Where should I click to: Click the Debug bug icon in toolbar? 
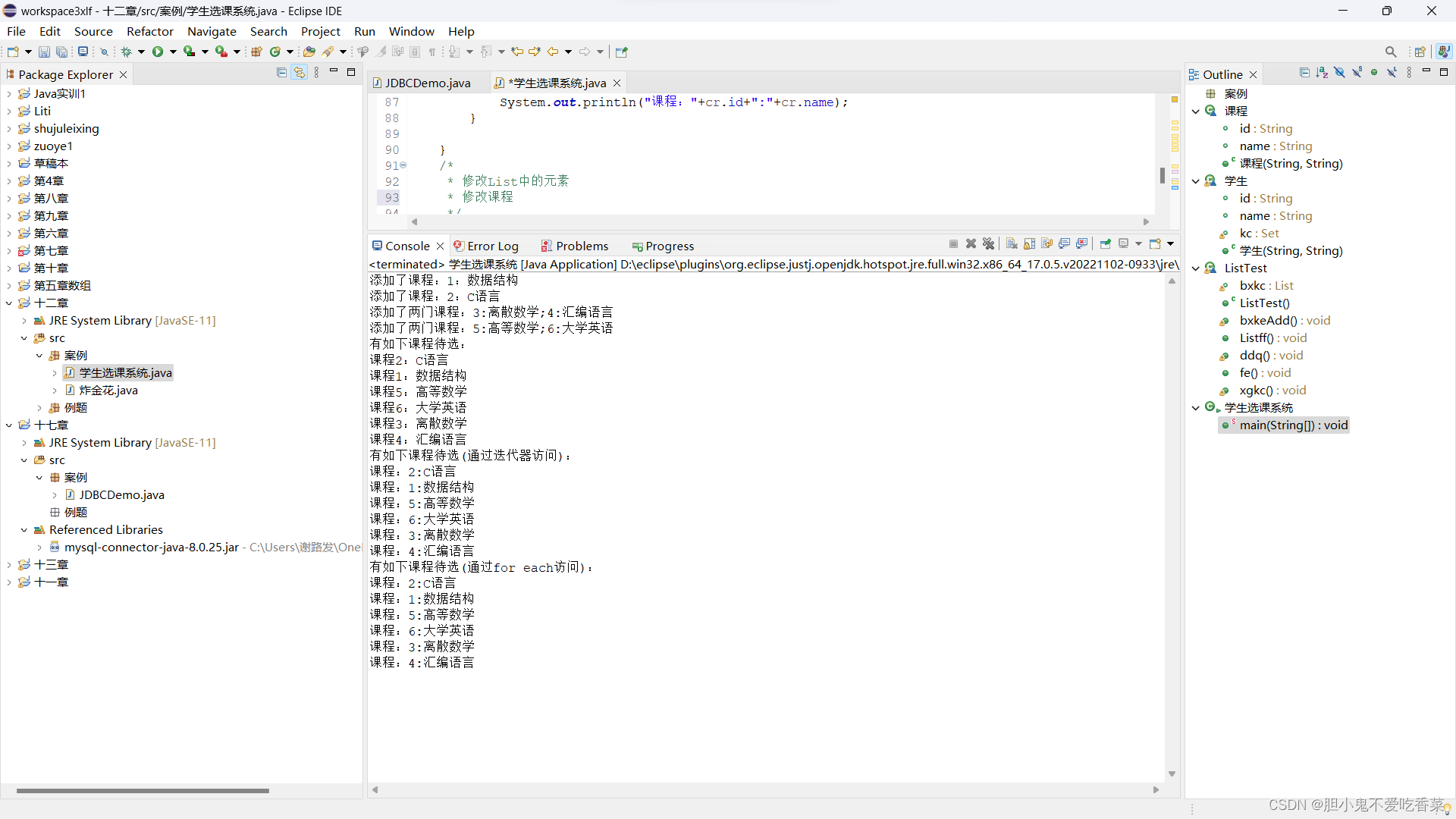click(127, 52)
